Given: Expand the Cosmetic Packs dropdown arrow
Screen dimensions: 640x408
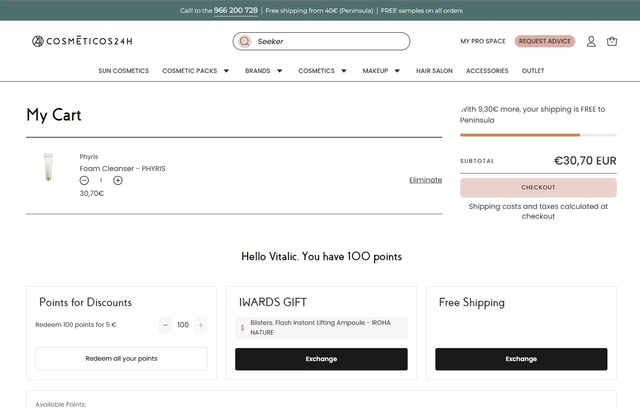Looking at the screenshot, I should (226, 71).
